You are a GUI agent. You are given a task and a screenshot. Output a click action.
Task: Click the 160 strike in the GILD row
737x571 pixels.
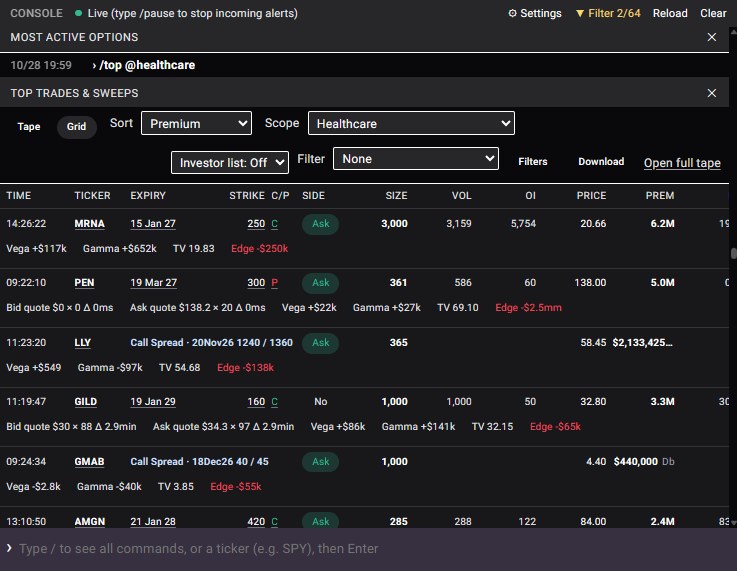pyautogui.click(x=256, y=402)
